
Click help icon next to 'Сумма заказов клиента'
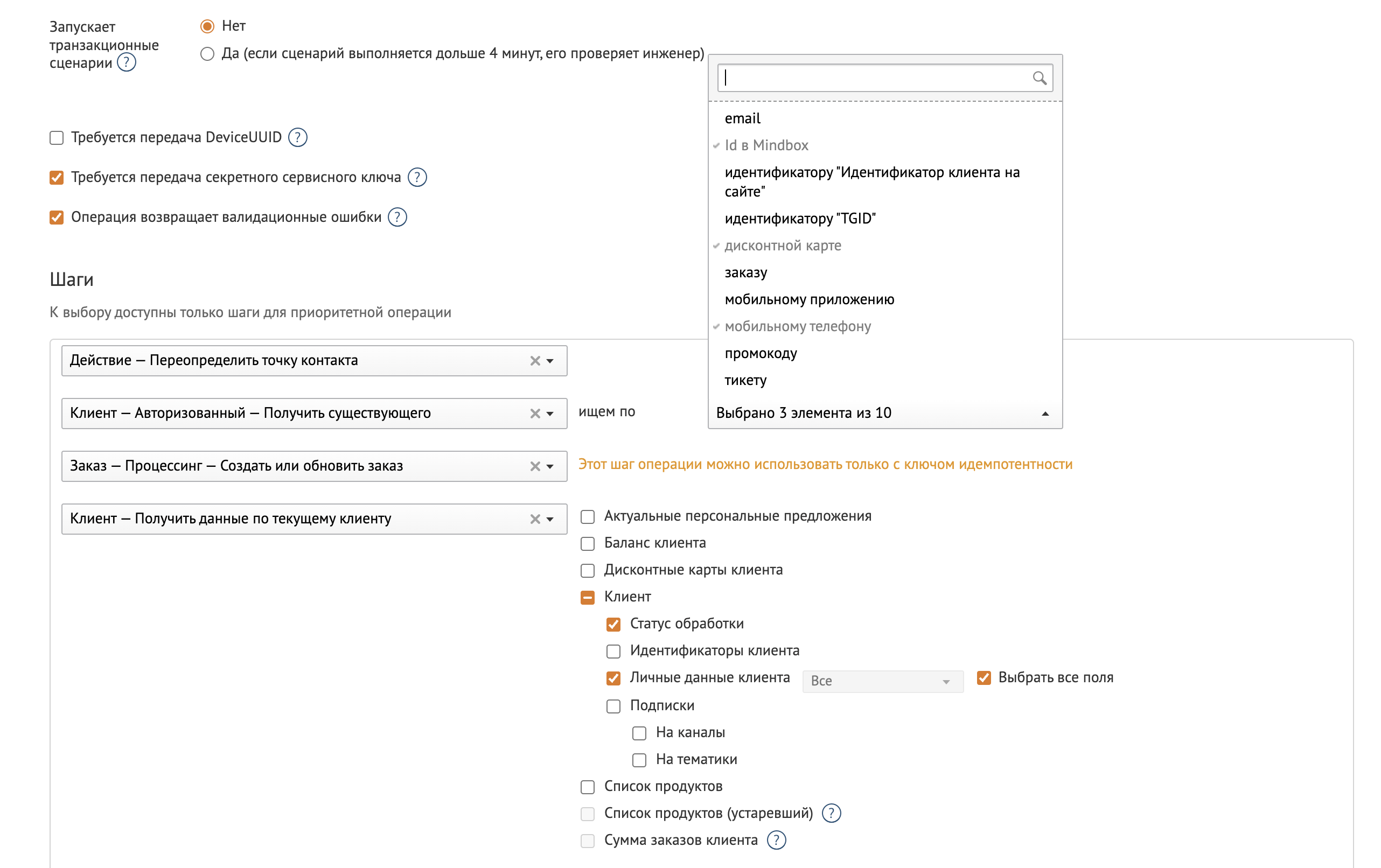[x=777, y=841]
